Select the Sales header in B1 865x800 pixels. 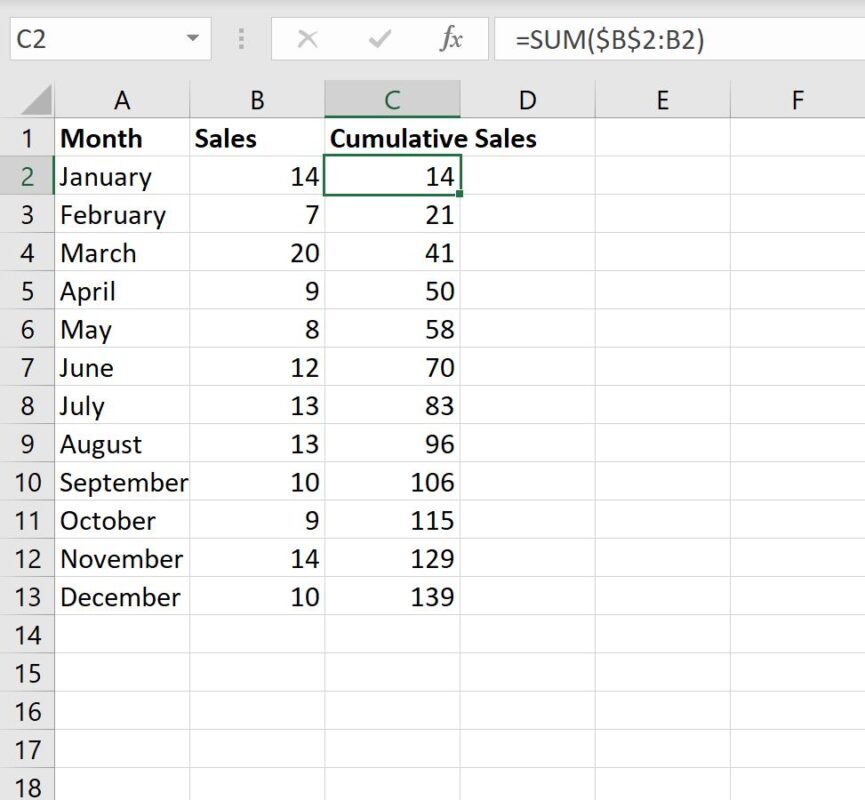click(257, 138)
